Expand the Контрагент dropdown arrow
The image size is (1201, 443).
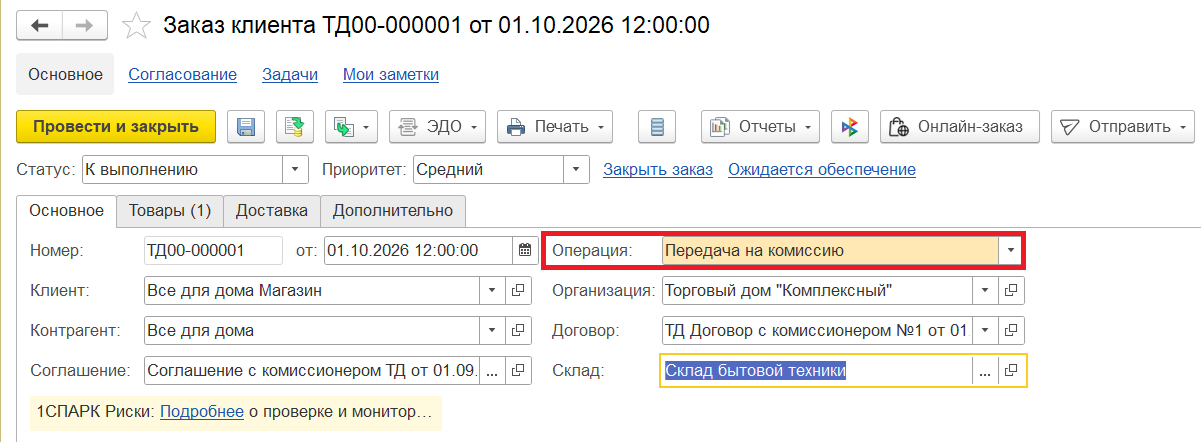492,330
